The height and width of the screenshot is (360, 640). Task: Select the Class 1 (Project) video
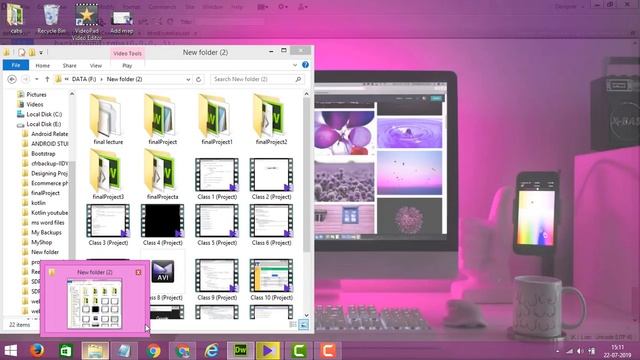217,179
